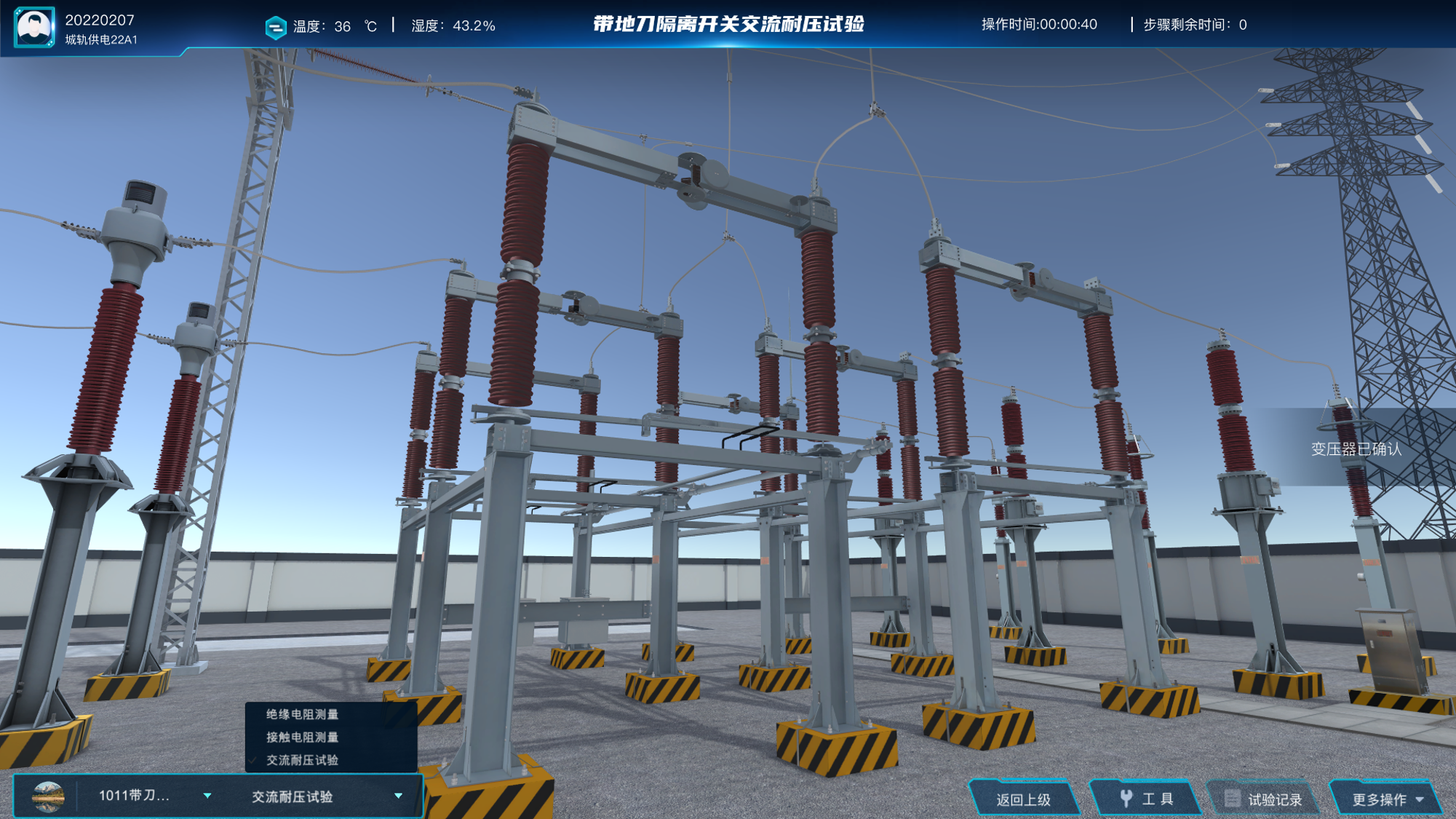1456x819 pixels.
Task: Click the 返回上级 button
Action: point(1023,799)
